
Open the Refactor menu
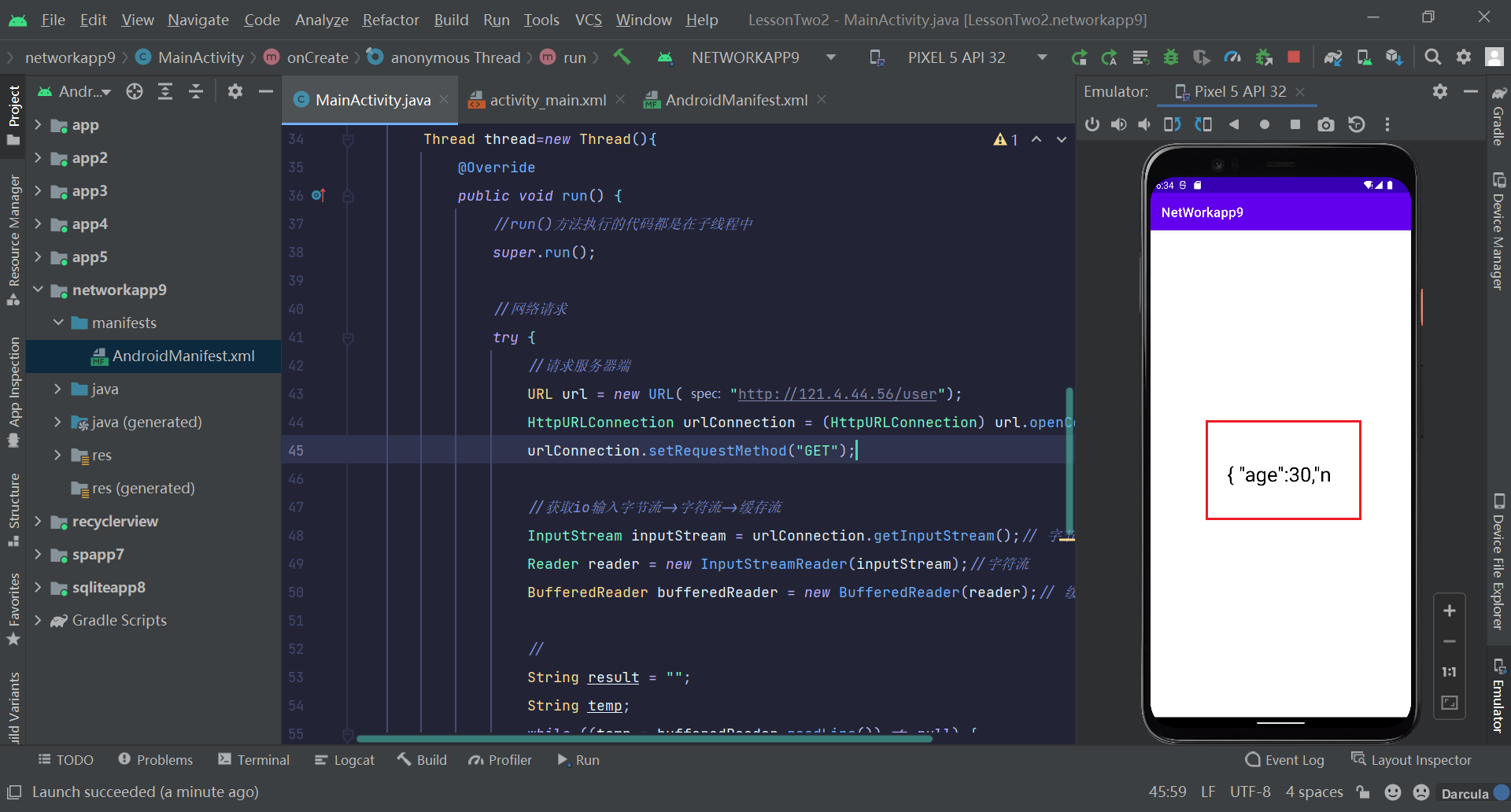coord(390,20)
